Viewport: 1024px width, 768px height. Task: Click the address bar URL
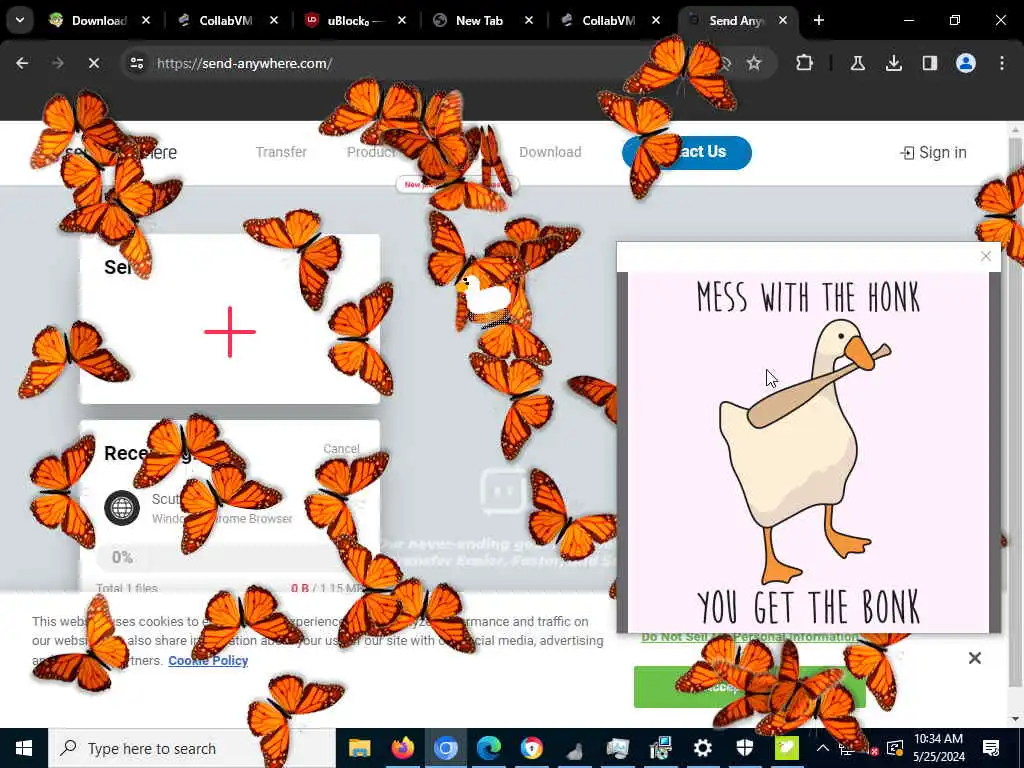pyautogui.click(x=244, y=63)
